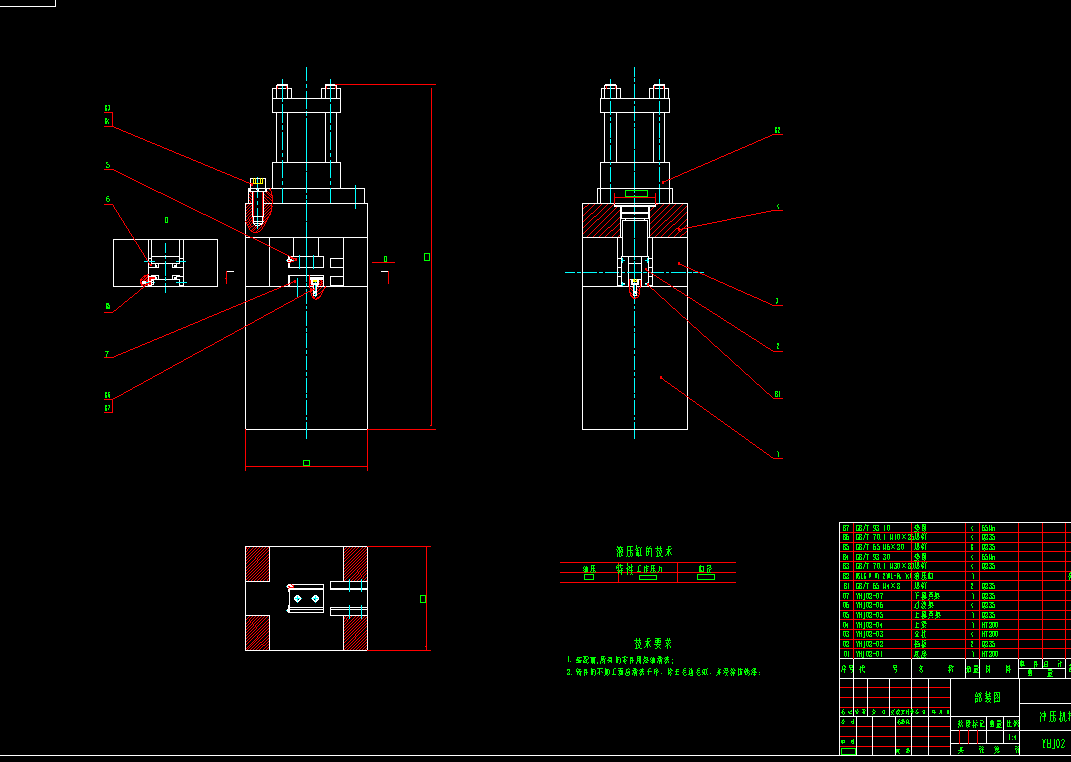Viewport: 1071px width, 762px height.
Task: Select HT200 material in YHJ02-01 row
Action: [989, 654]
